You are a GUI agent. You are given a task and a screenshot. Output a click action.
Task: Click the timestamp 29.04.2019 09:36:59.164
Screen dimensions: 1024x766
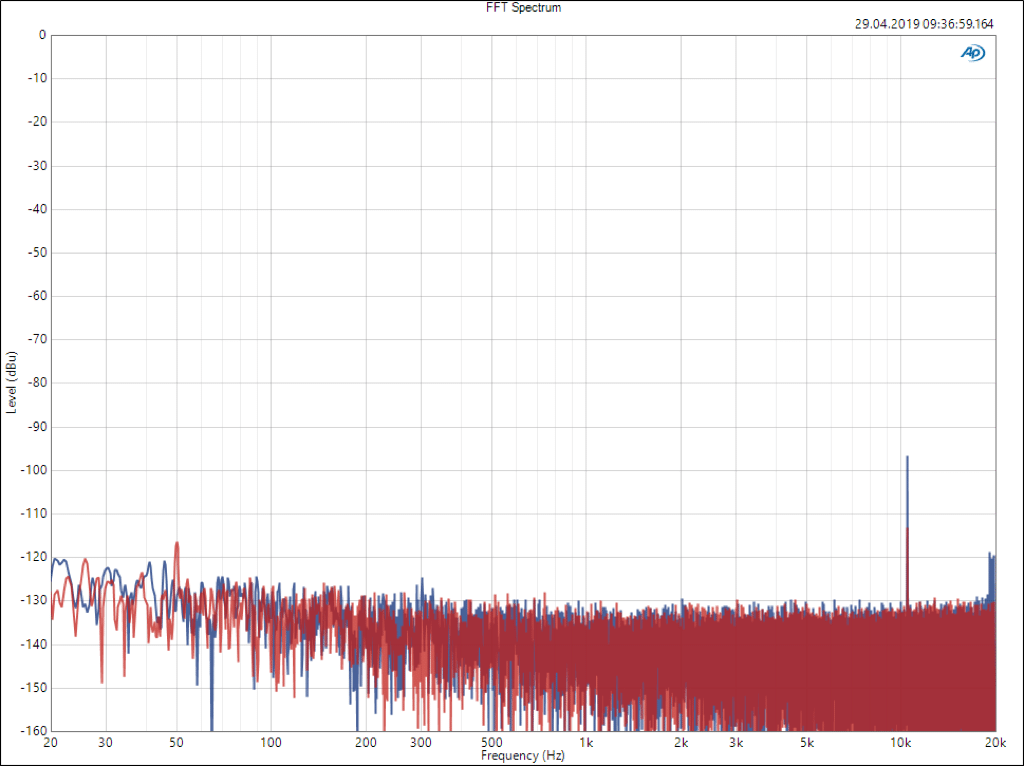click(x=925, y=25)
